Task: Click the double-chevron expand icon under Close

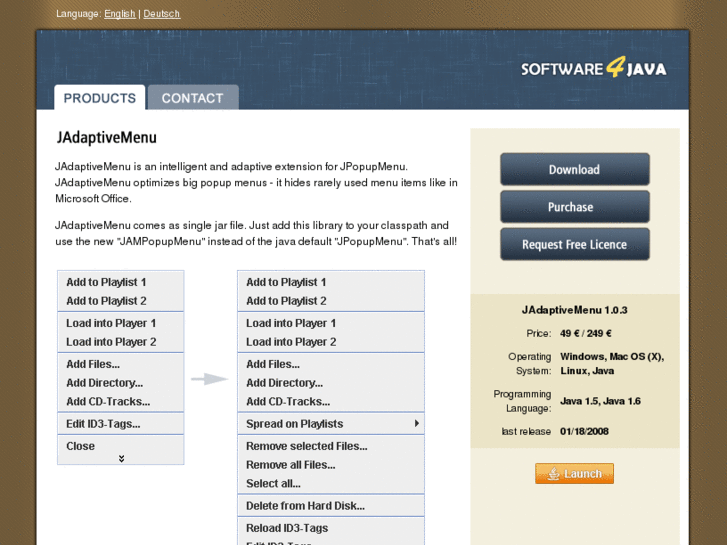Action: pos(121,458)
